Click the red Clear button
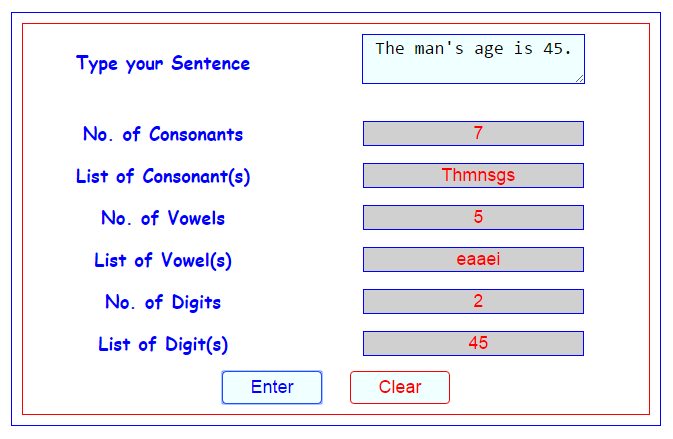Image resolution: width=673 pixels, height=439 pixels. (x=400, y=387)
